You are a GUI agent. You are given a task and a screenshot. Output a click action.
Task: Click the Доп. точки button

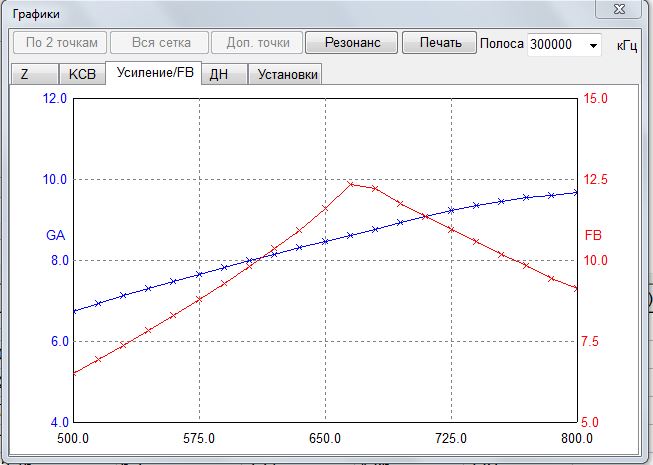click(257, 43)
